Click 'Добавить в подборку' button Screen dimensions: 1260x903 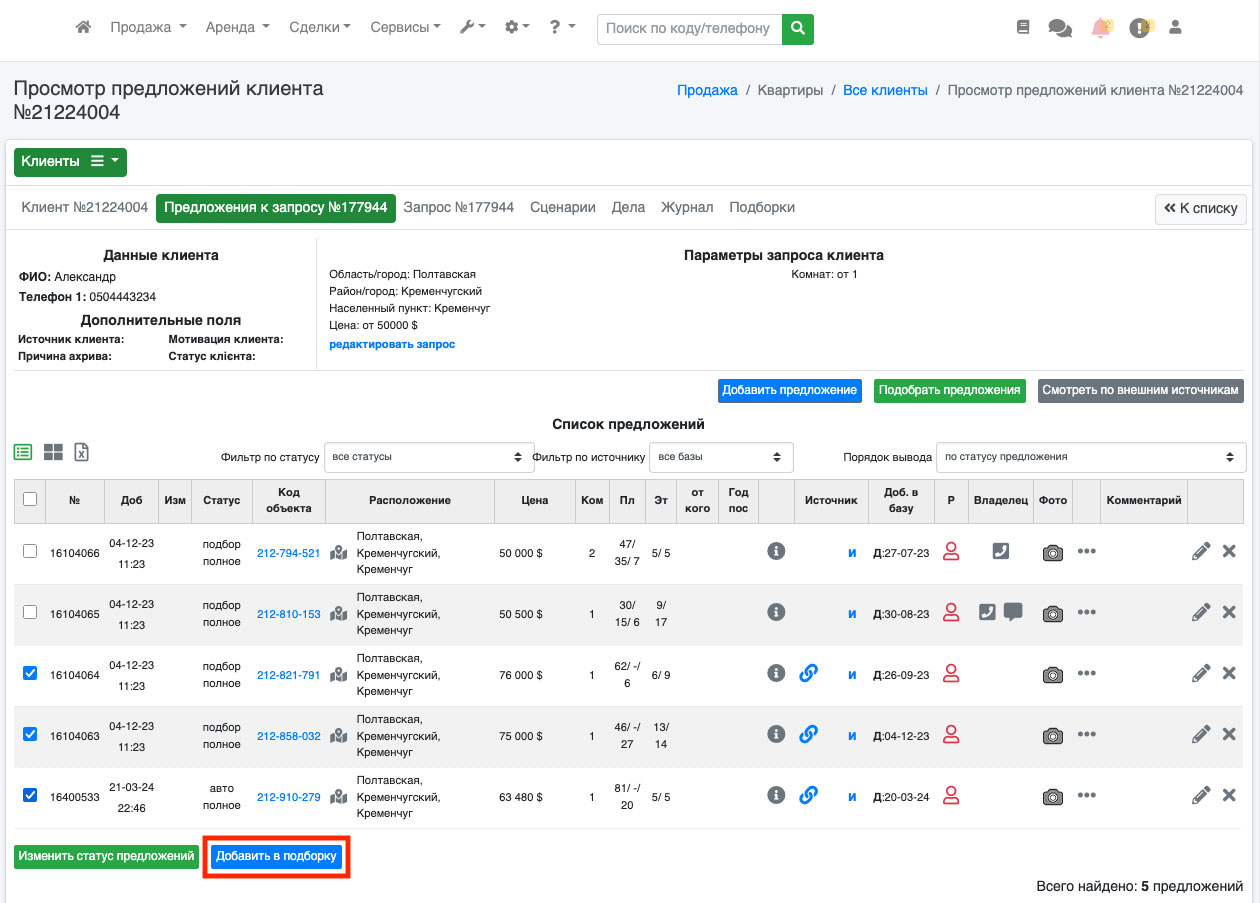click(x=277, y=857)
